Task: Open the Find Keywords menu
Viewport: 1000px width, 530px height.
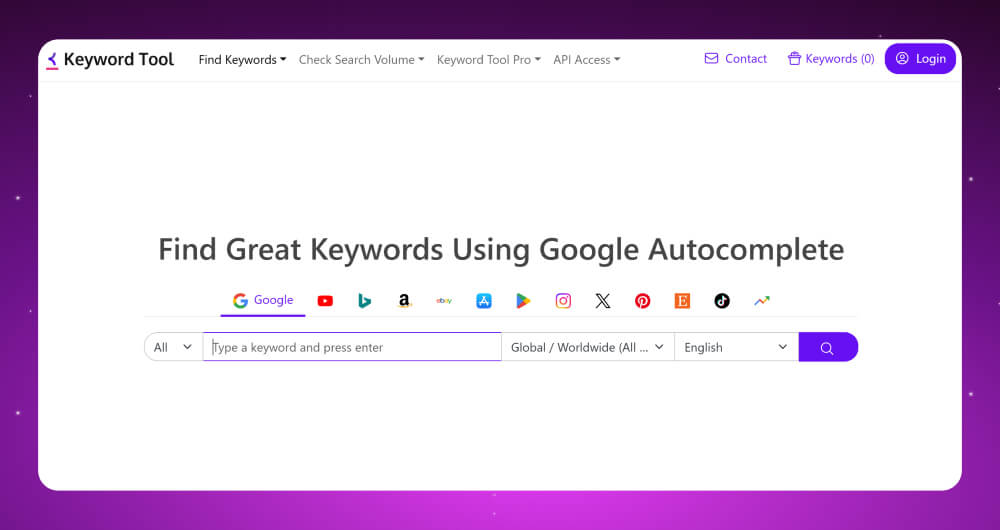Action: (x=242, y=60)
